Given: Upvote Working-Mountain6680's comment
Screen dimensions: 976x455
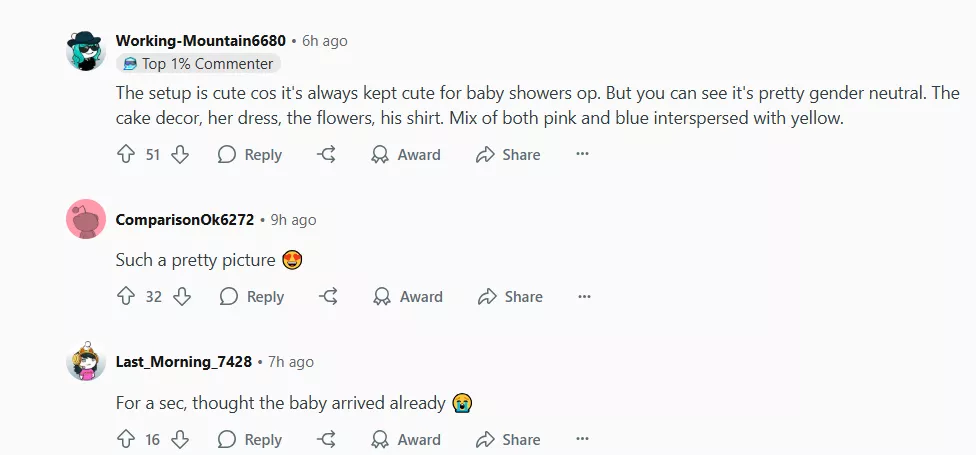Looking at the screenshot, I should coord(126,155).
